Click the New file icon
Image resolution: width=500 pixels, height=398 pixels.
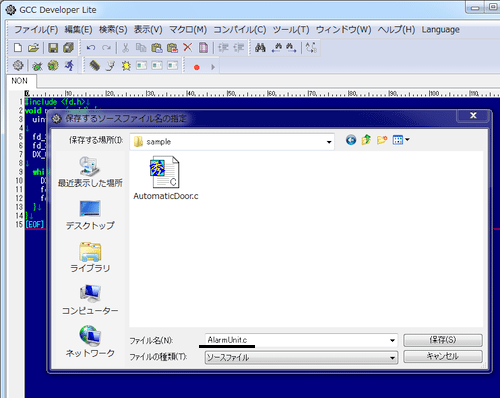(x=18, y=48)
